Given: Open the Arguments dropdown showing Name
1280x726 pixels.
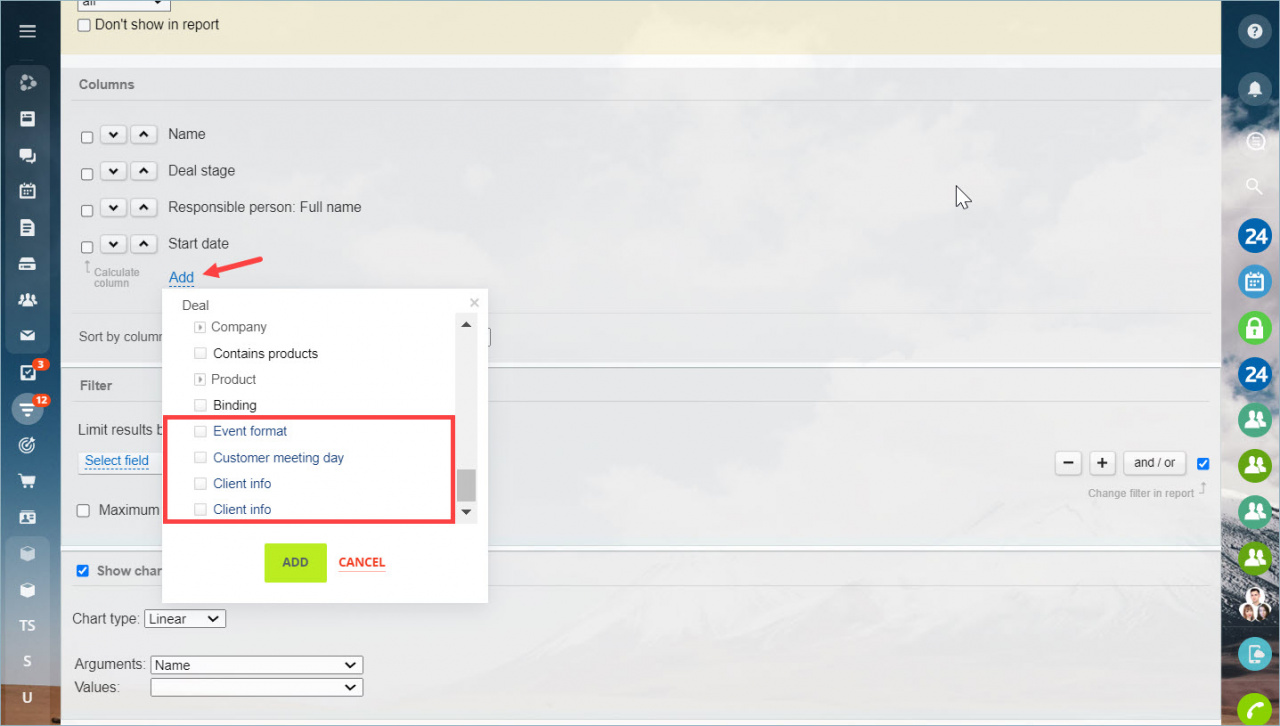Looking at the screenshot, I should (256, 665).
